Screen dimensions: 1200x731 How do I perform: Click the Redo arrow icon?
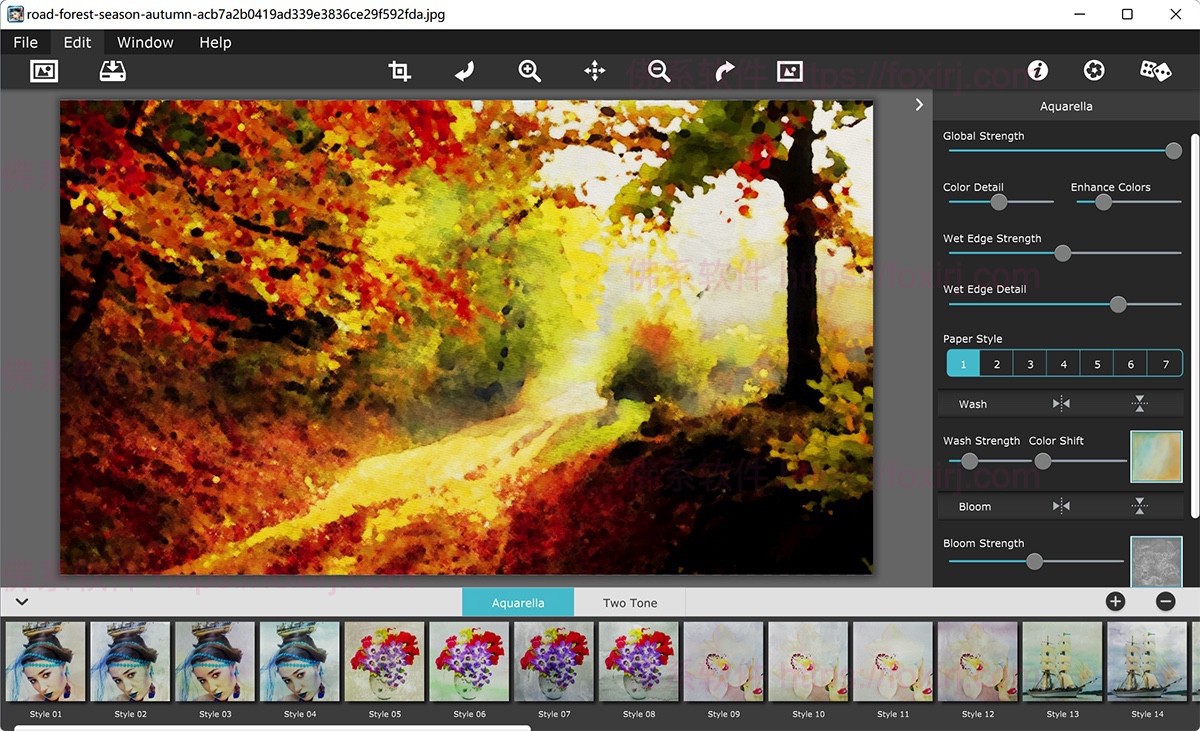tap(724, 71)
